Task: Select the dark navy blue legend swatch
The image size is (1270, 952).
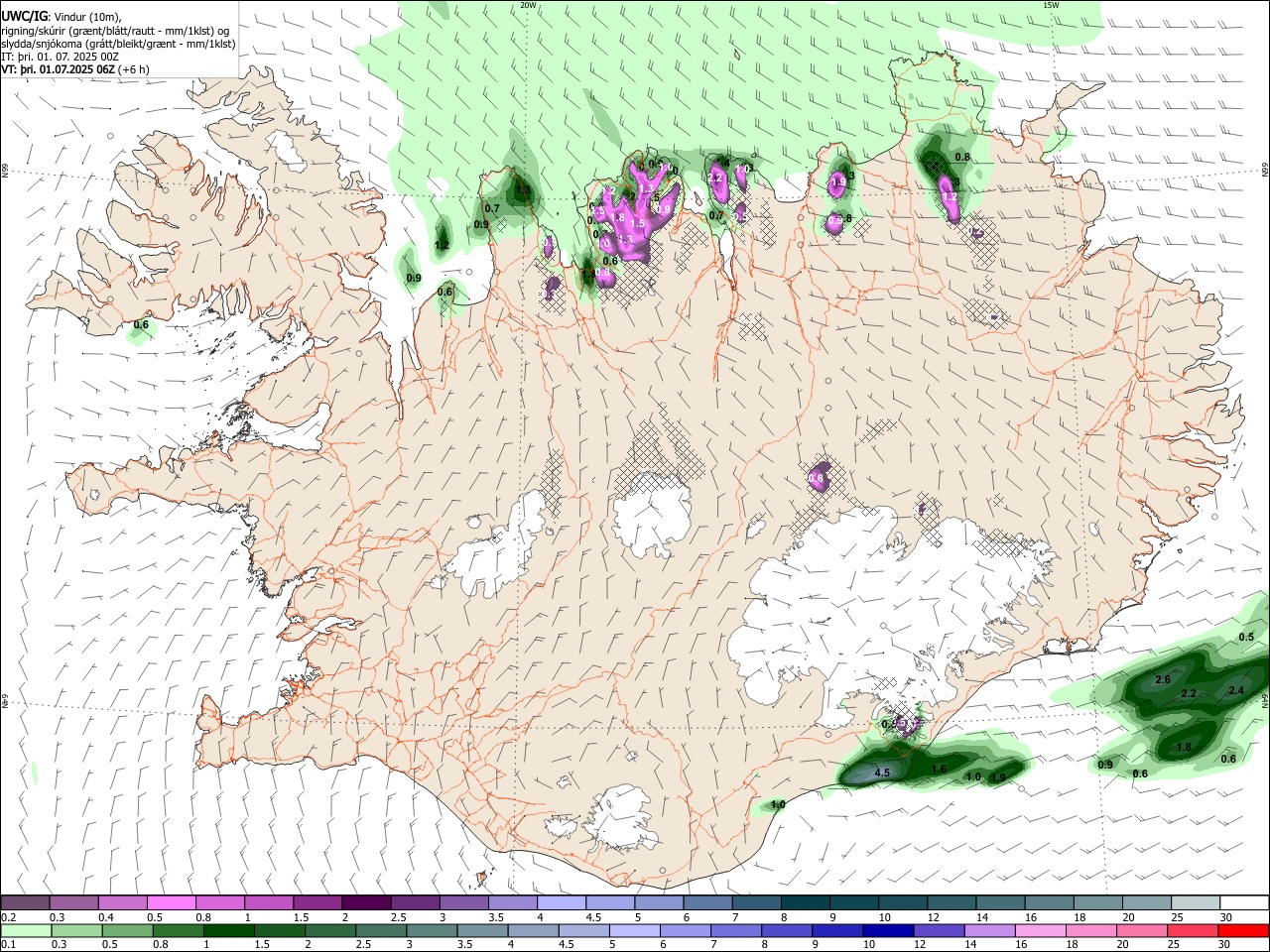Action: point(887,930)
